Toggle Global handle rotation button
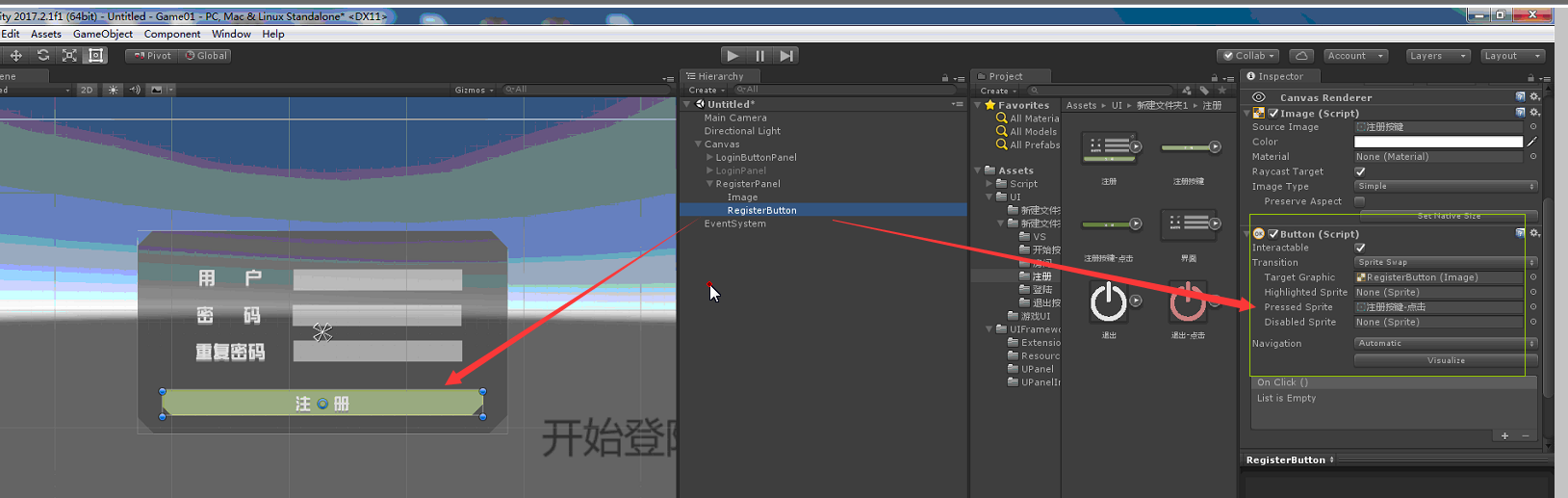The image size is (1568, 498). [206, 56]
